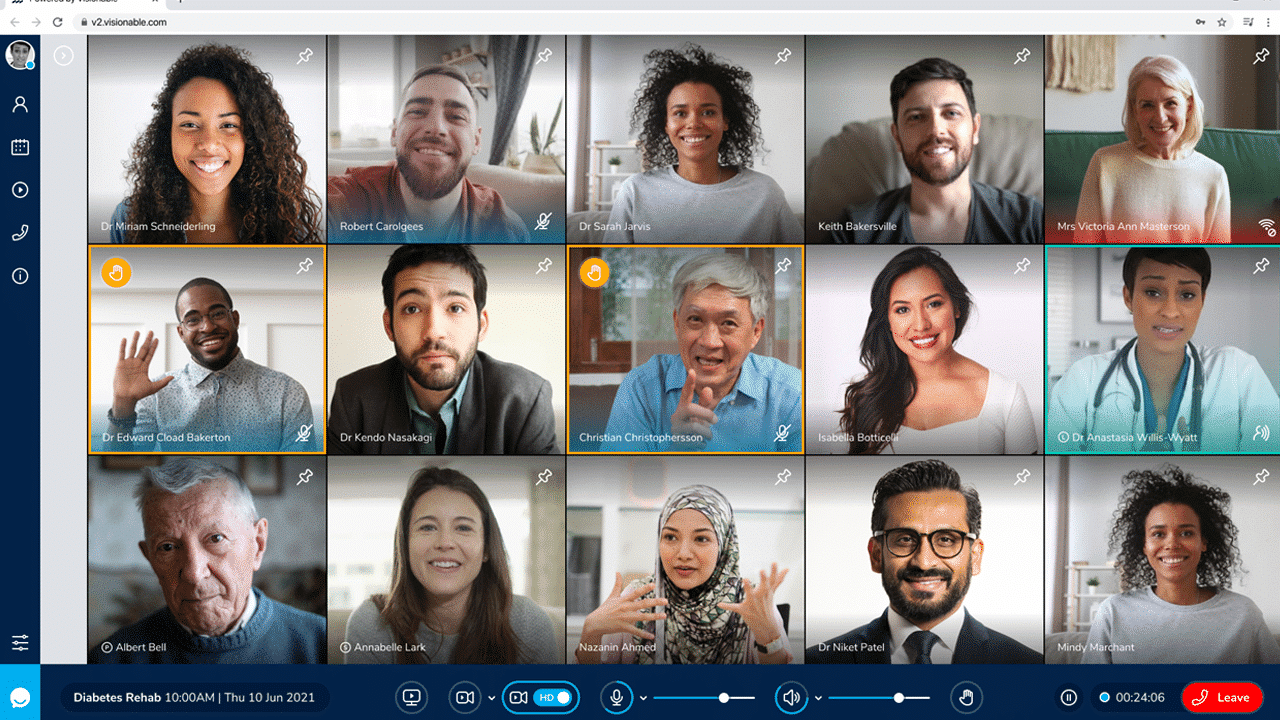Pause the call with the pause control
Screen dimensions: 1280x720
[1068, 697]
